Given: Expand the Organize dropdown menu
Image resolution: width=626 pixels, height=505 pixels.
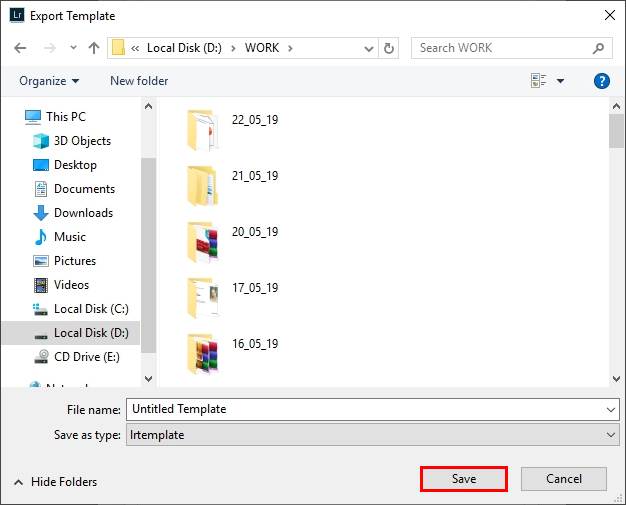Looking at the screenshot, I should (x=48, y=81).
